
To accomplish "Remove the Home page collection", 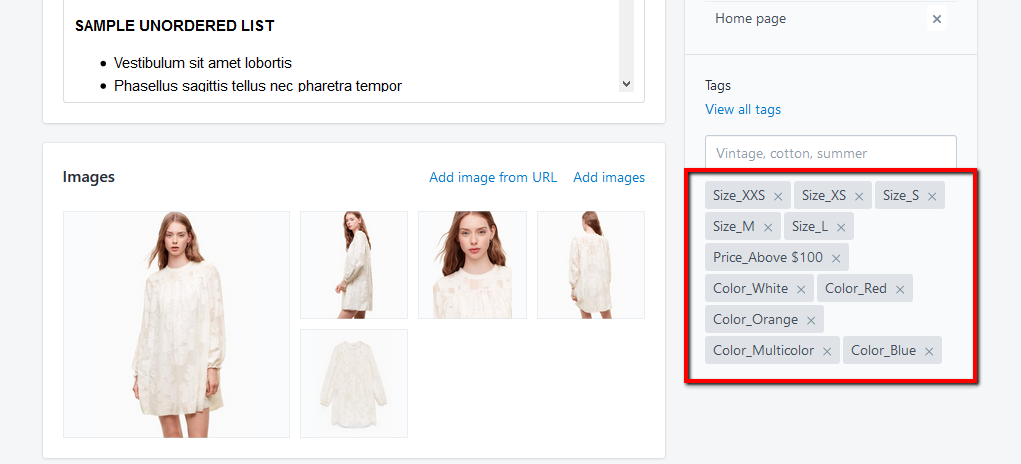I will click(936, 19).
